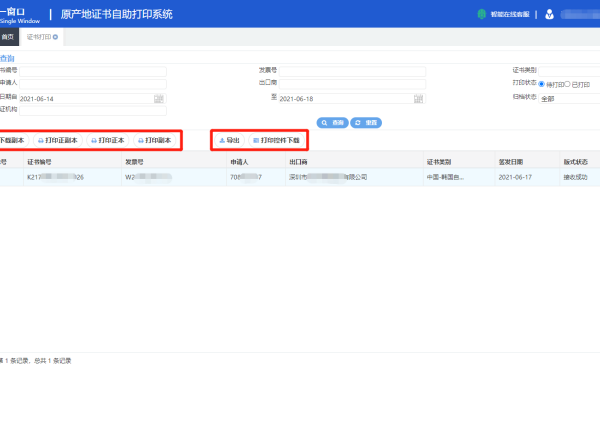The image size is (600, 431).
Task: Open 智能在线客服 link
Action: tap(510, 14)
